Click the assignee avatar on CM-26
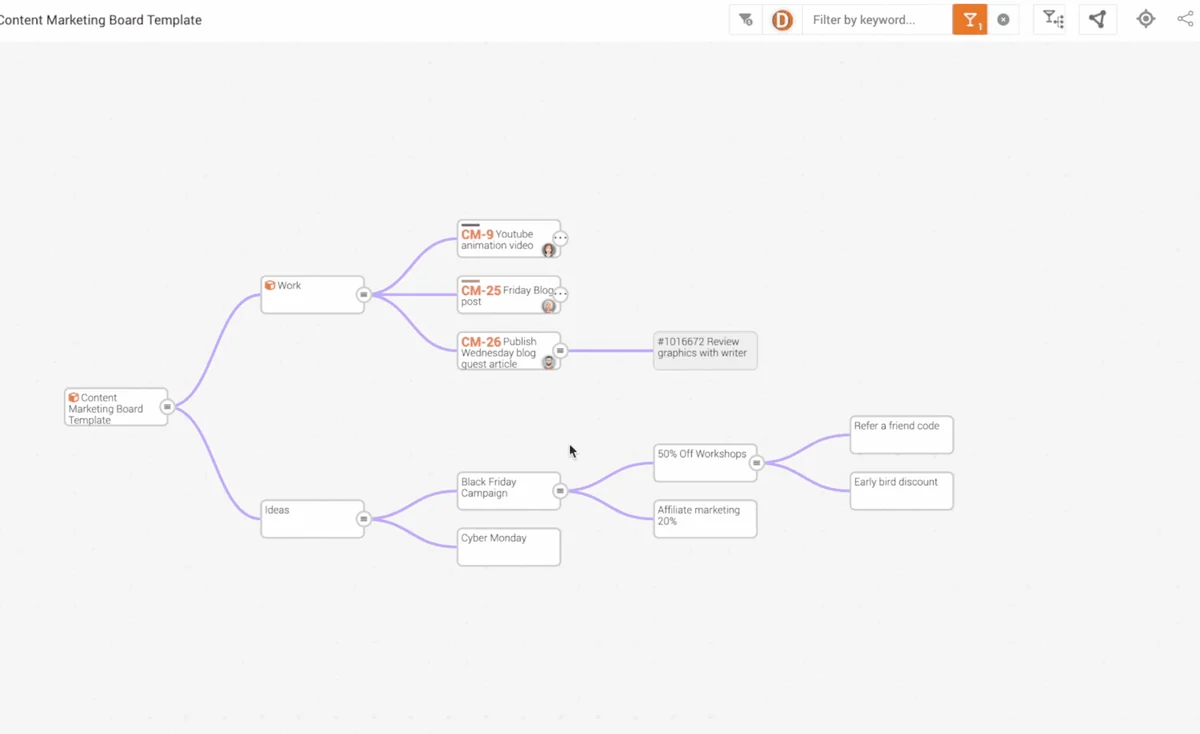Screen dimensions: 1200x734 click(x=549, y=362)
